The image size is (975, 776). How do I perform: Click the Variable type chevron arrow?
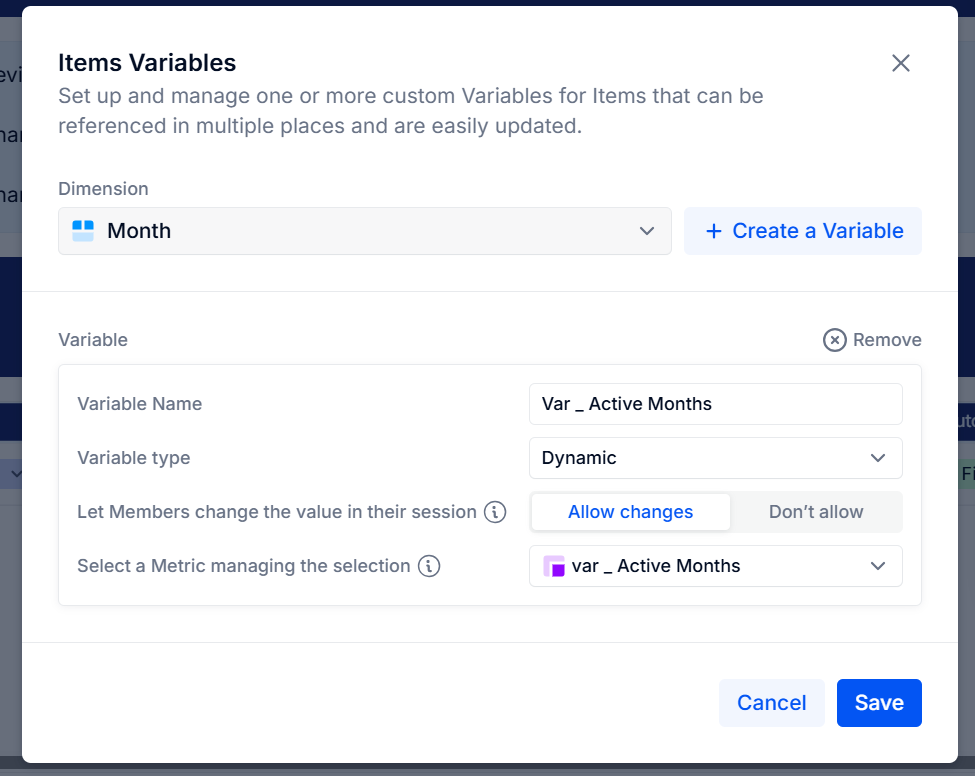878,458
